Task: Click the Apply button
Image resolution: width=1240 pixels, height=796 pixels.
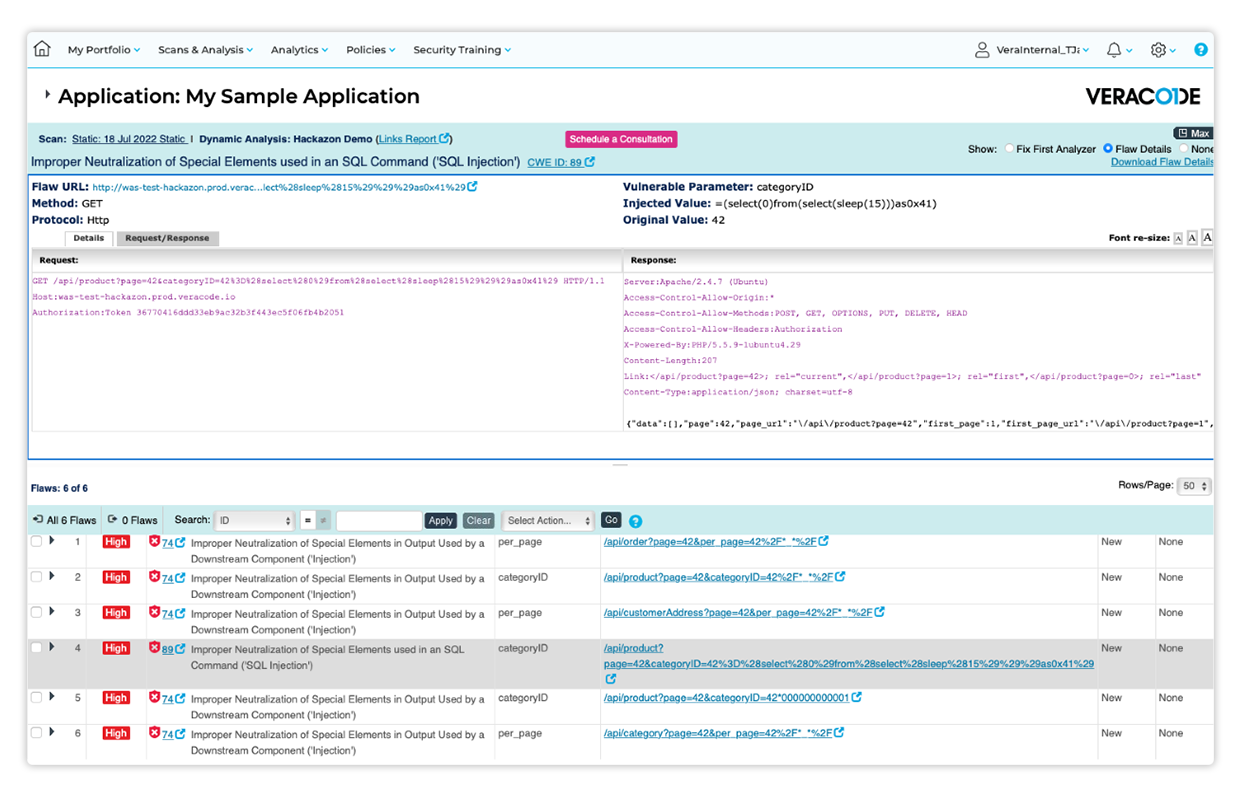Action: coord(441,520)
